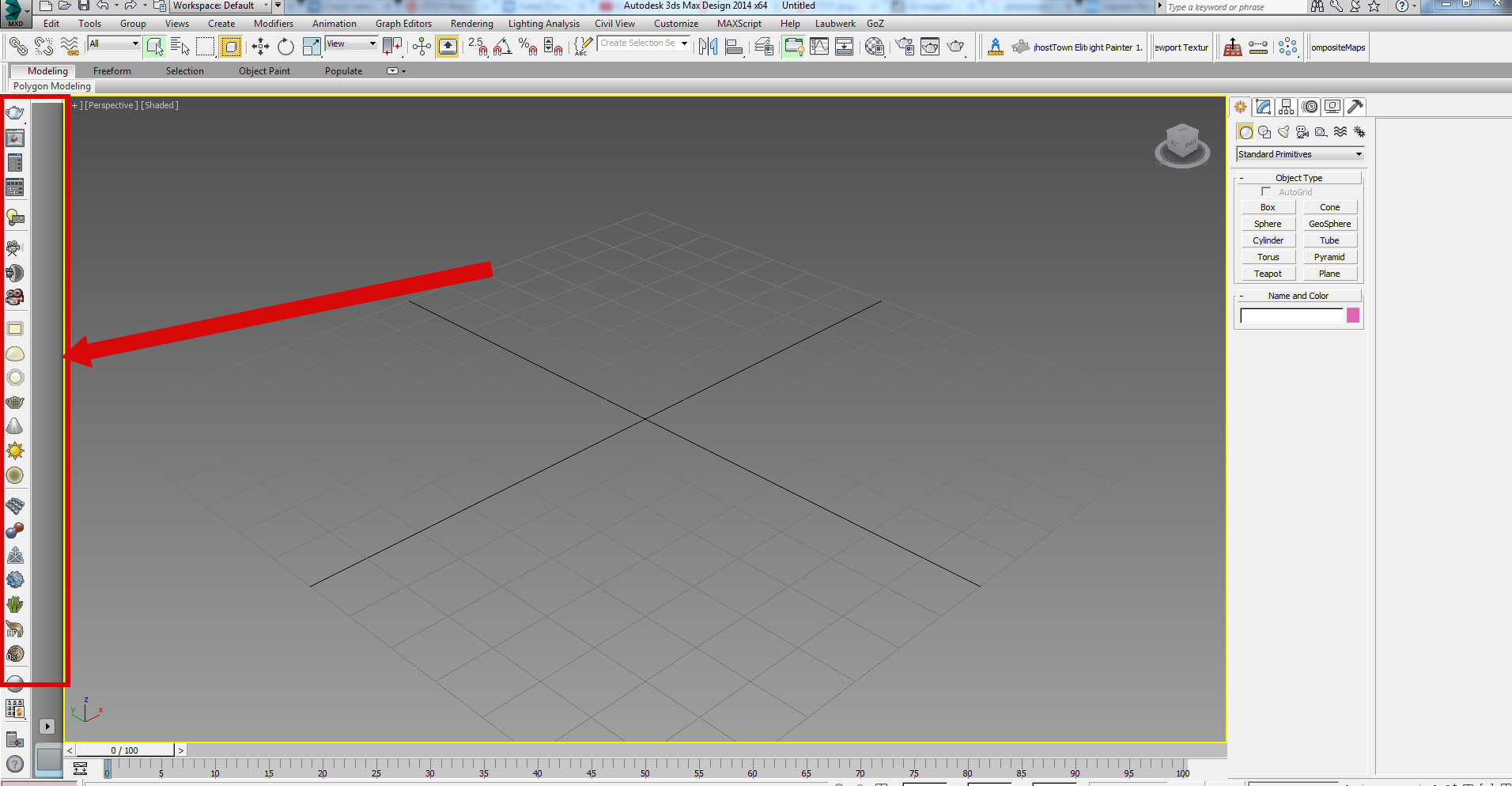This screenshot has height=786, width=1512.
Task: Create a Box primitive
Action: tap(1268, 207)
